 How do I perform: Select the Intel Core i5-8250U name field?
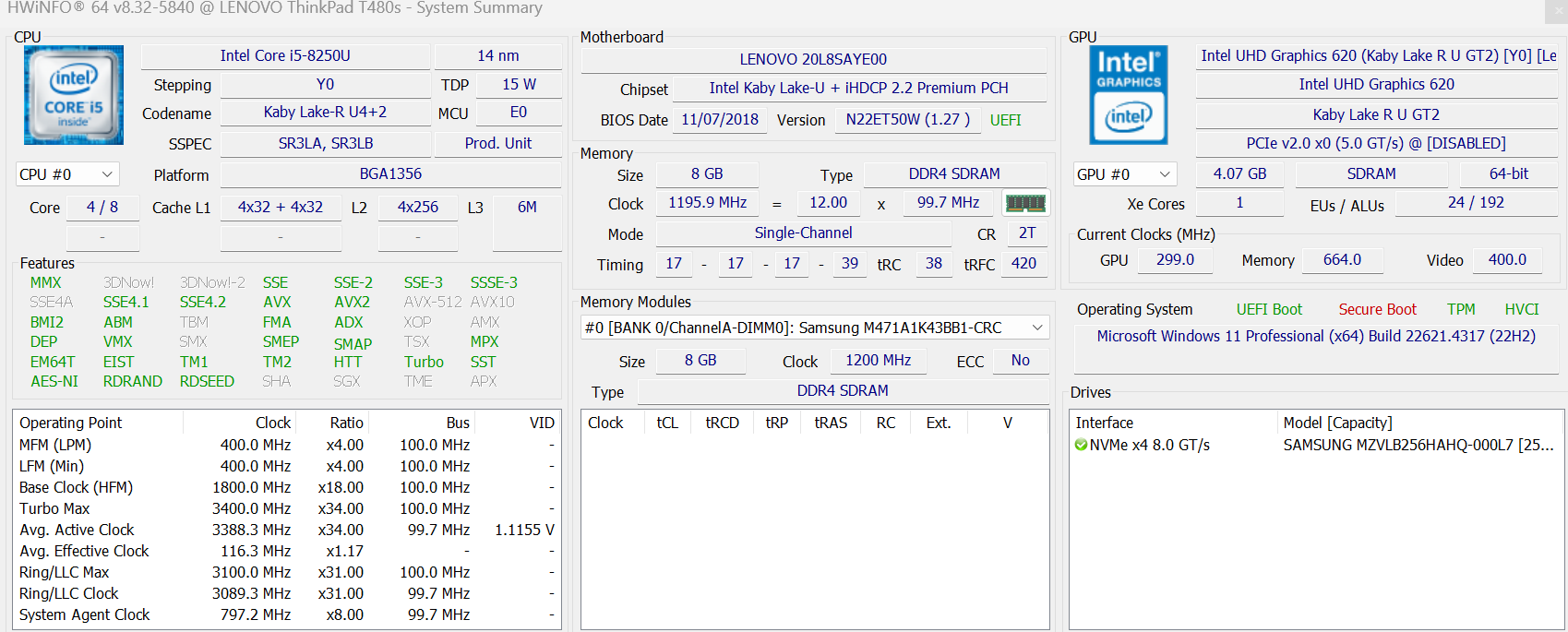285,55
